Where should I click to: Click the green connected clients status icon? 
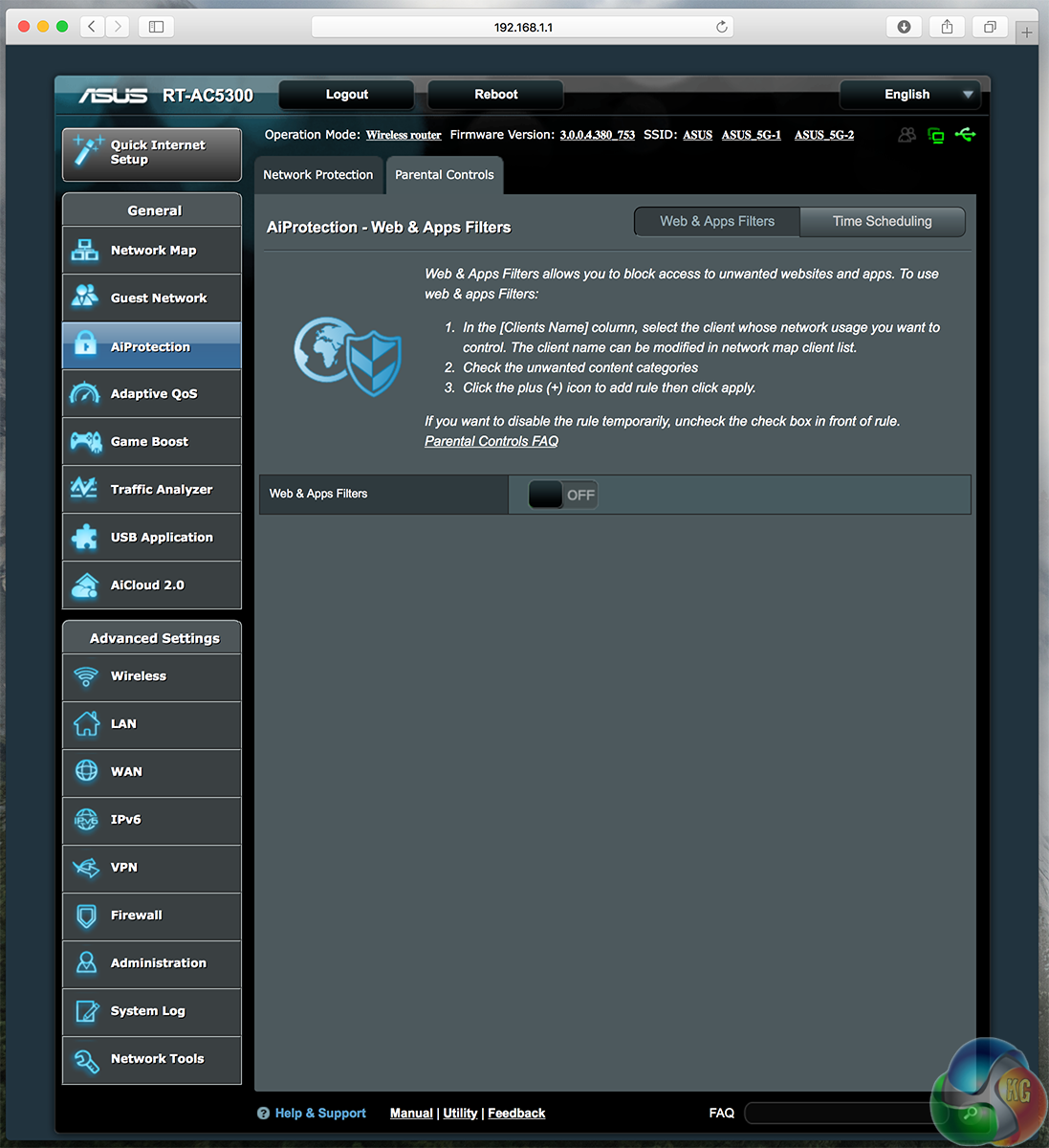(936, 136)
